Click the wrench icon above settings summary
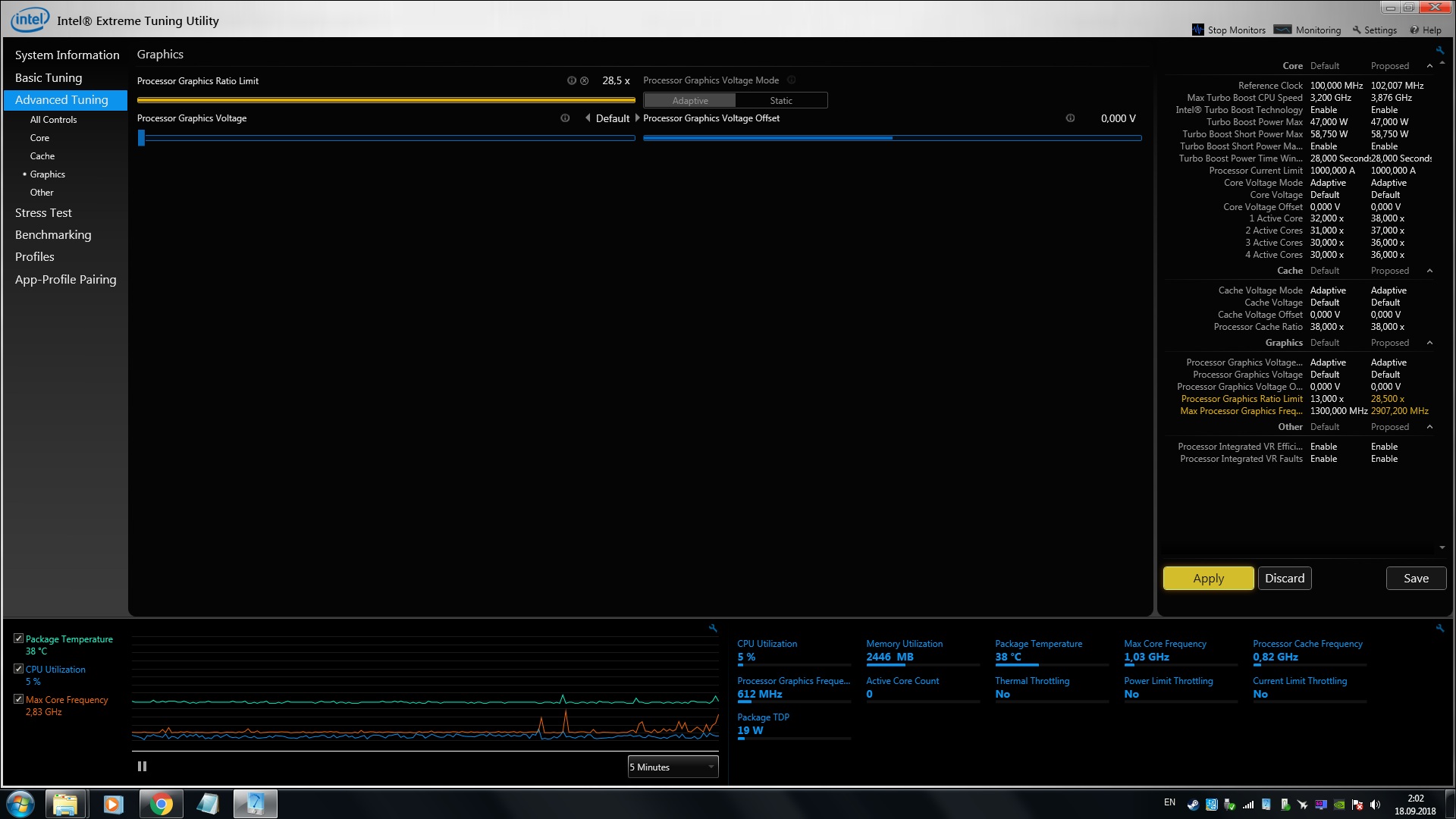Viewport: 1456px width, 819px height. [1439, 50]
